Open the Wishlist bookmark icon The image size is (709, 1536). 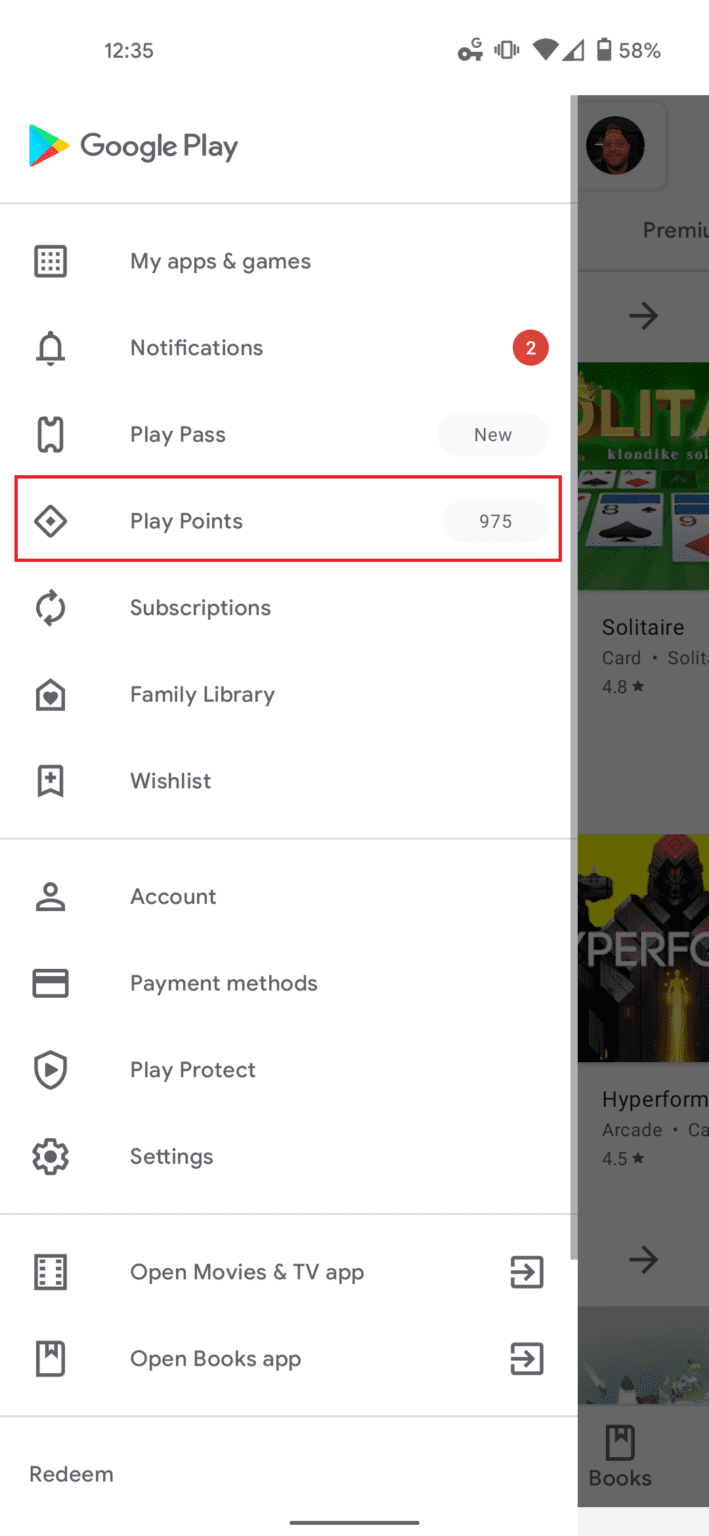pyautogui.click(x=50, y=781)
